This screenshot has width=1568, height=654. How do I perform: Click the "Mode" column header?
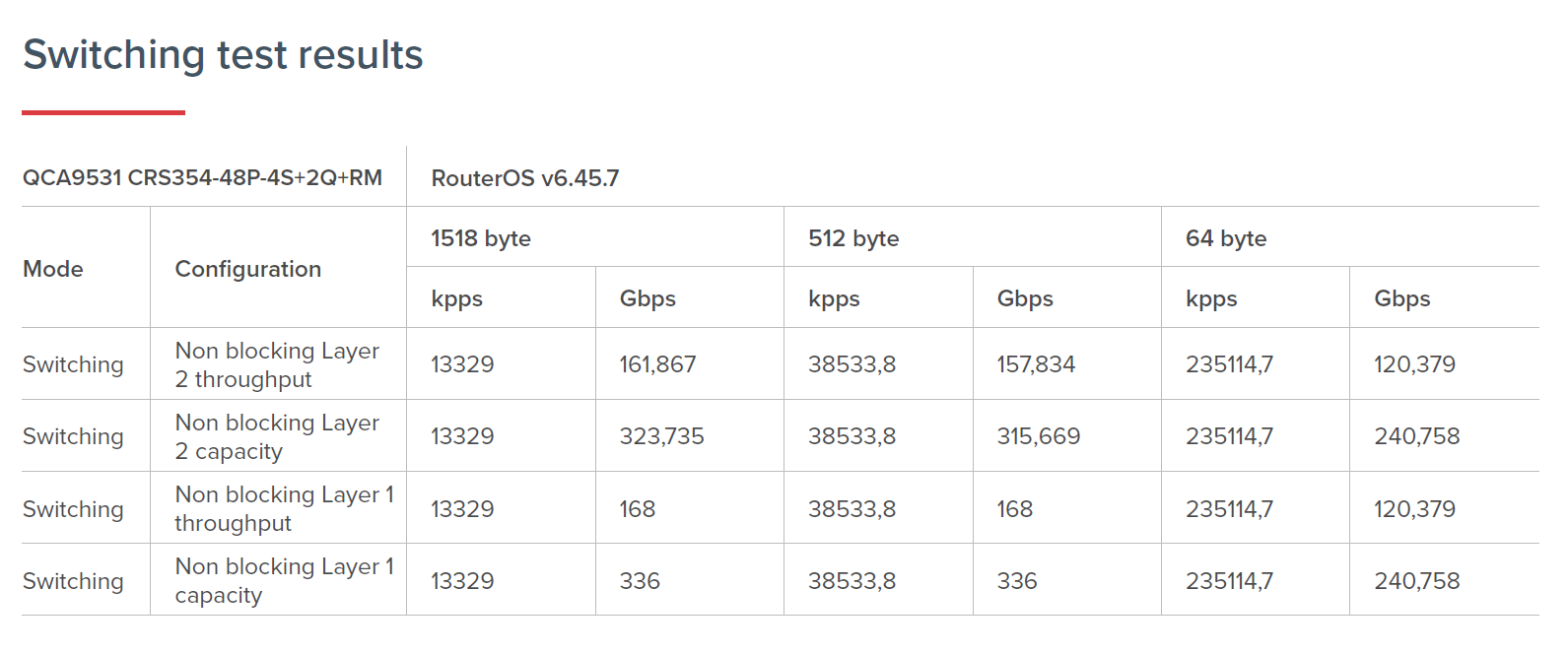pos(53,269)
